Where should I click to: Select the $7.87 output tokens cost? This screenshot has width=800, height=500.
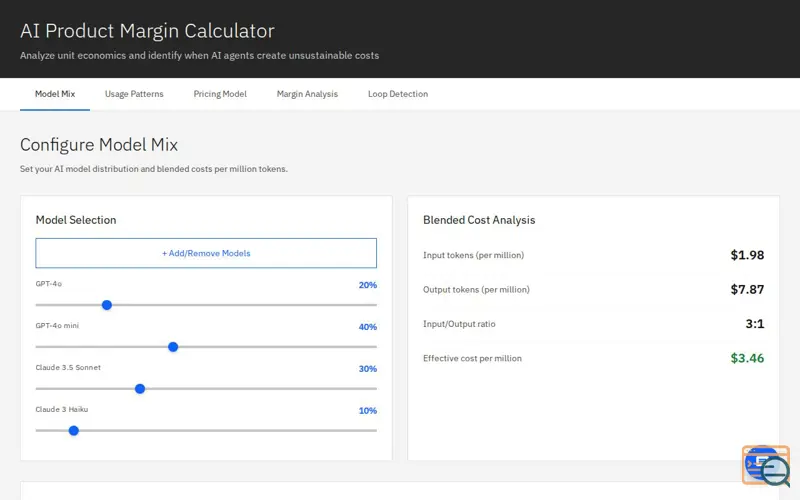tap(747, 290)
